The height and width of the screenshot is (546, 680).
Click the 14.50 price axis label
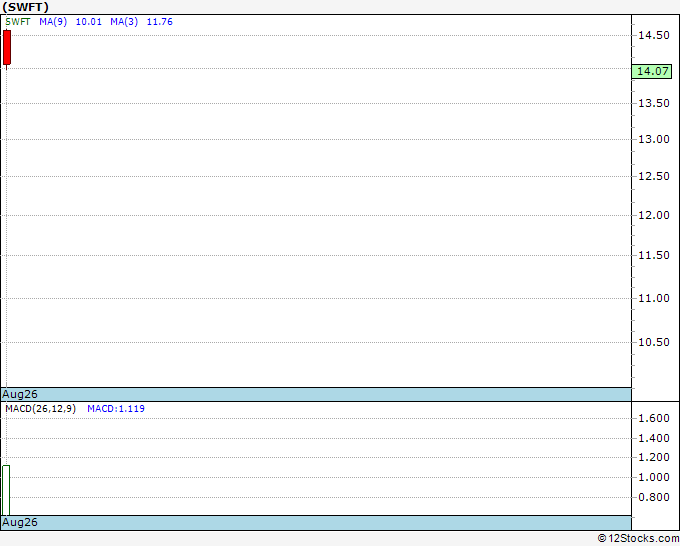pyautogui.click(x=654, y=36)
